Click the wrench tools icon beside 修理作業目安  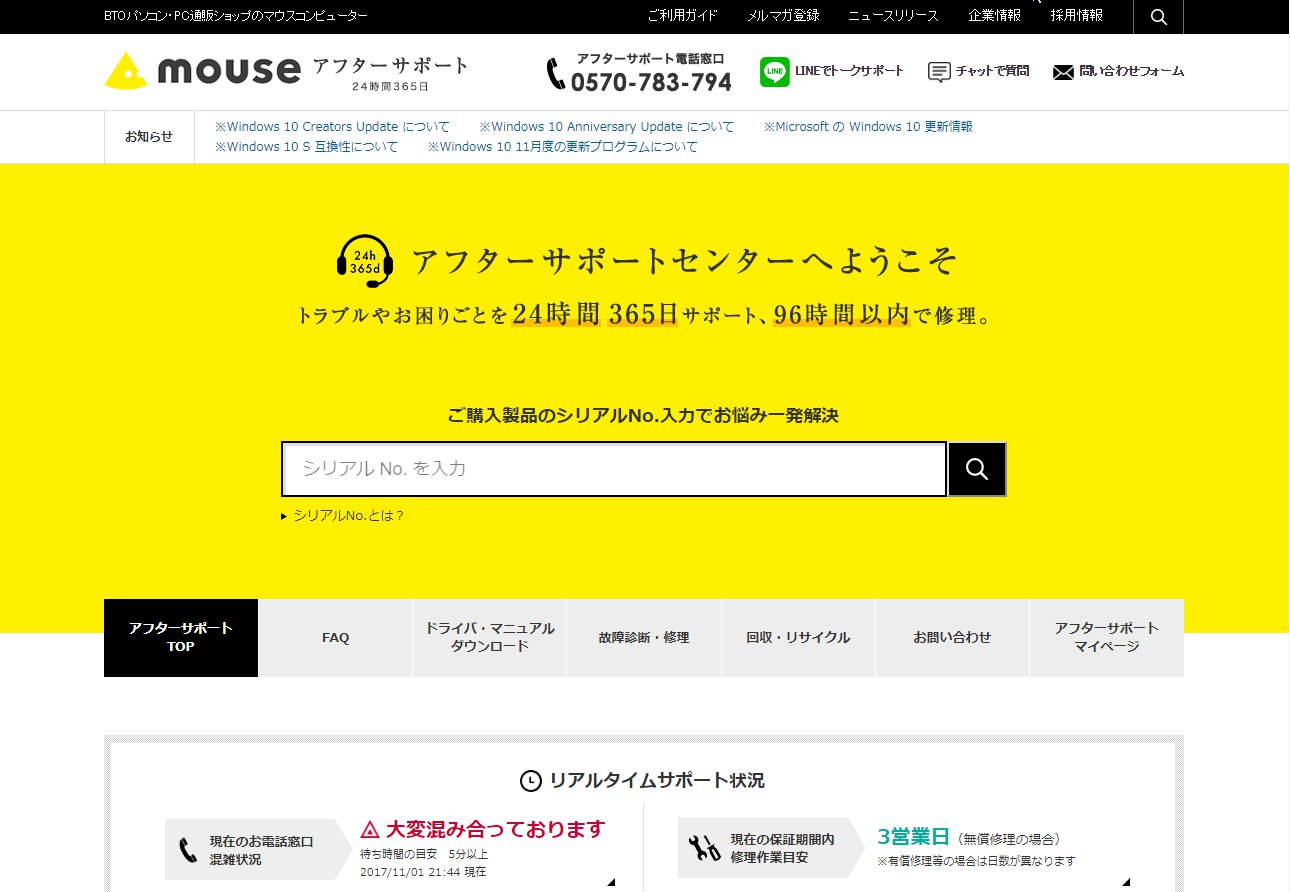(x=704, y=848)
